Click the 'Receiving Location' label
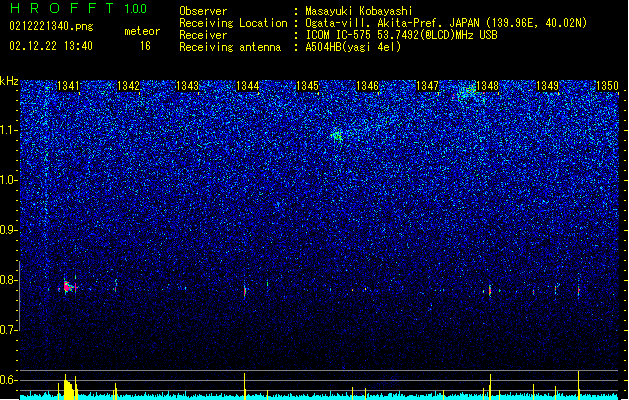Image resolution: width=629 pixels, height=400 pixels. point(233,23)
